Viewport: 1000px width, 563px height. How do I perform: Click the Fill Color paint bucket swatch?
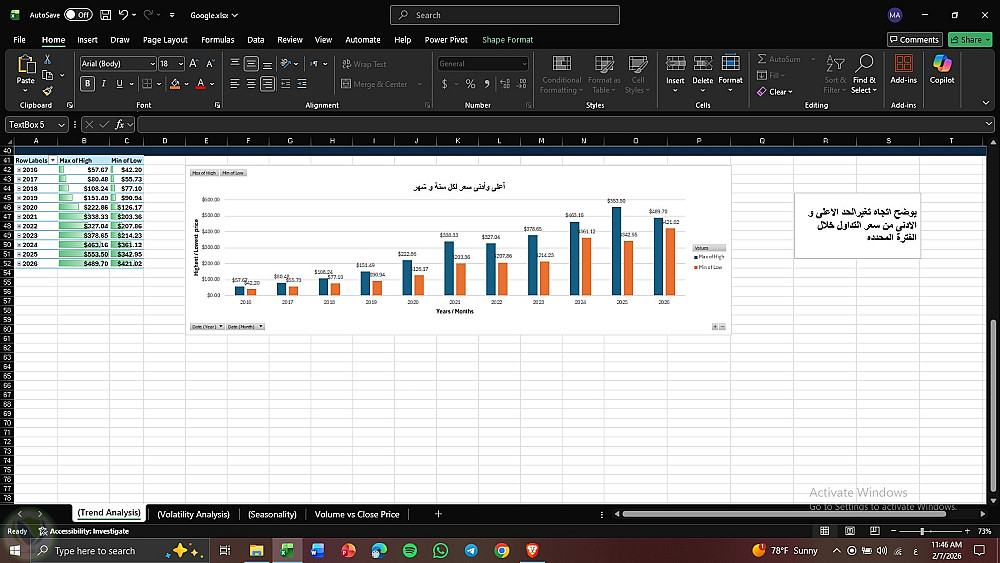click(175, 84)
